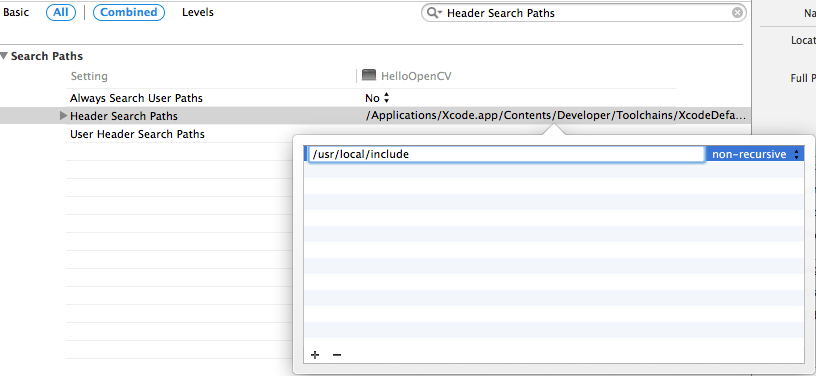
Task: Select the All settings filter
Action: pyautogui.click(x=61, y=12)
